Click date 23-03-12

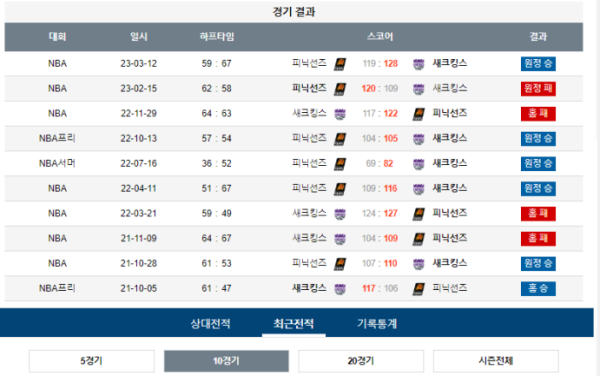click(x=139, y=63)
